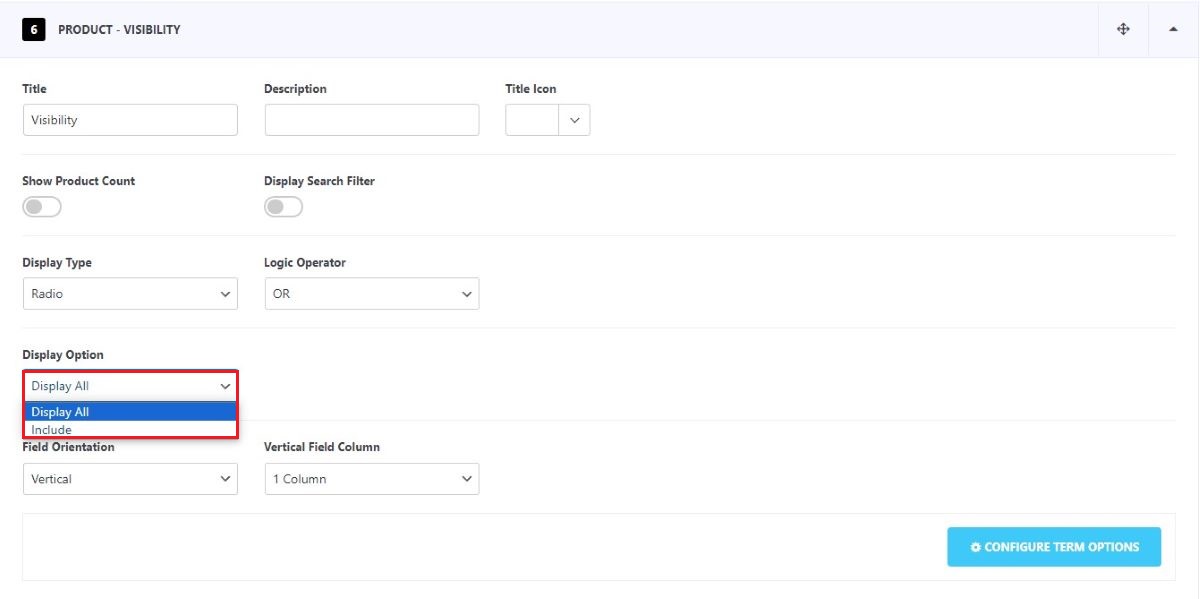Toggle Show Product Count switch
Viewport: 1200px width, 599px height.
[x=42, y=207]
